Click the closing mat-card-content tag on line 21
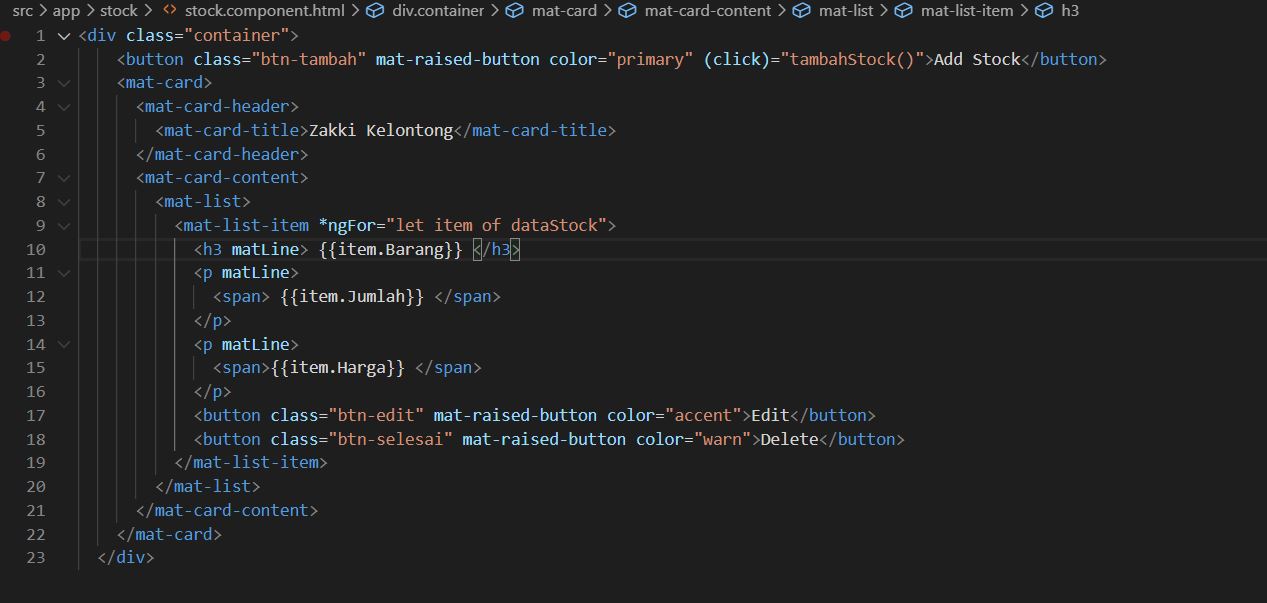Image resolution: width=1267 pixels, height=603 pixels. pos(227,510)
